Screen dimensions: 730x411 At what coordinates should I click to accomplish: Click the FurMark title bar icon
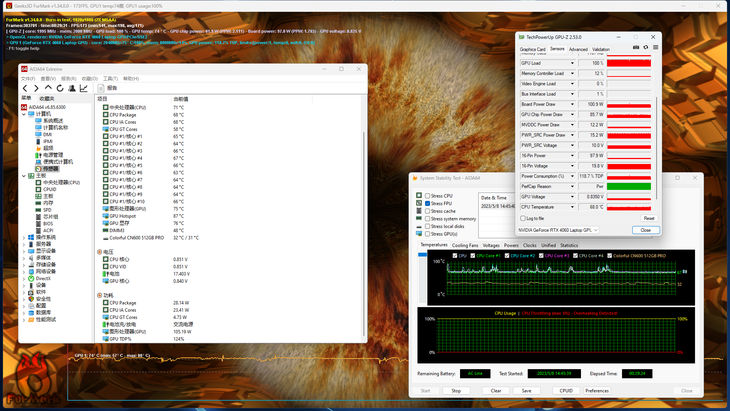[x=9, y=6]
